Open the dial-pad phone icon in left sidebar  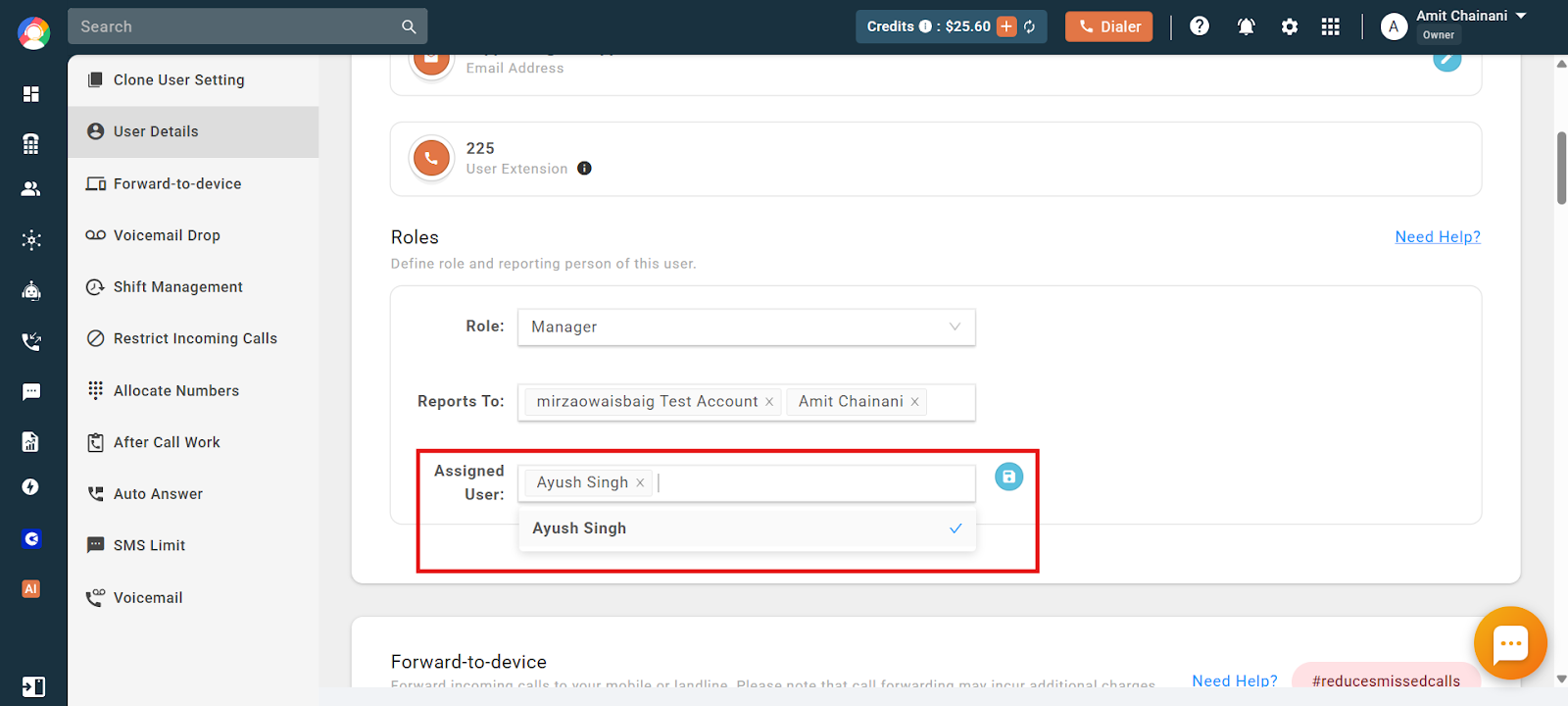click(x=31, y=143)
